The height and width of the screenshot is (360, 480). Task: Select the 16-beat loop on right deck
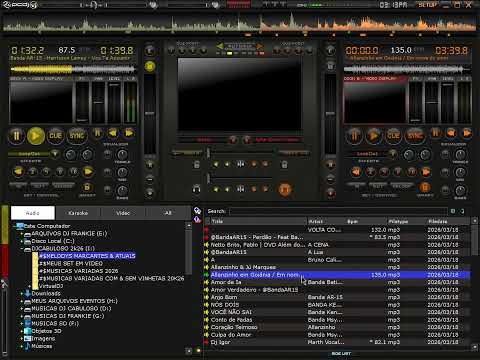[x=412, y=172]
